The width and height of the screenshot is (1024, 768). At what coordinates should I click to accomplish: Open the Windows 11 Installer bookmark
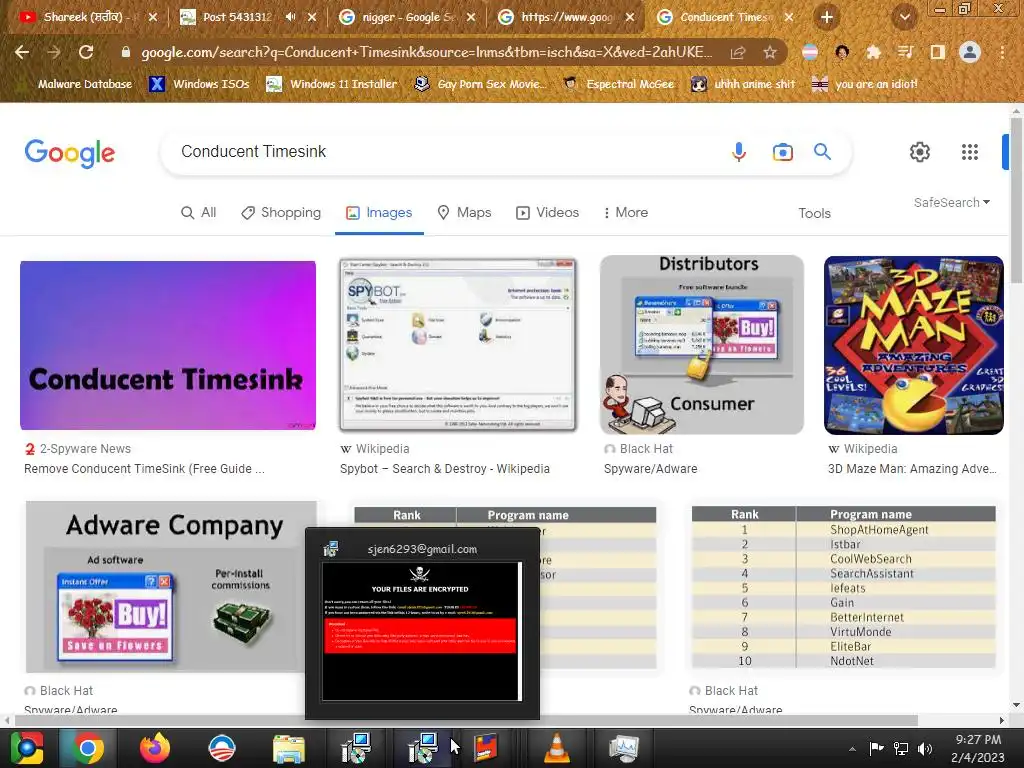(332, 84)
